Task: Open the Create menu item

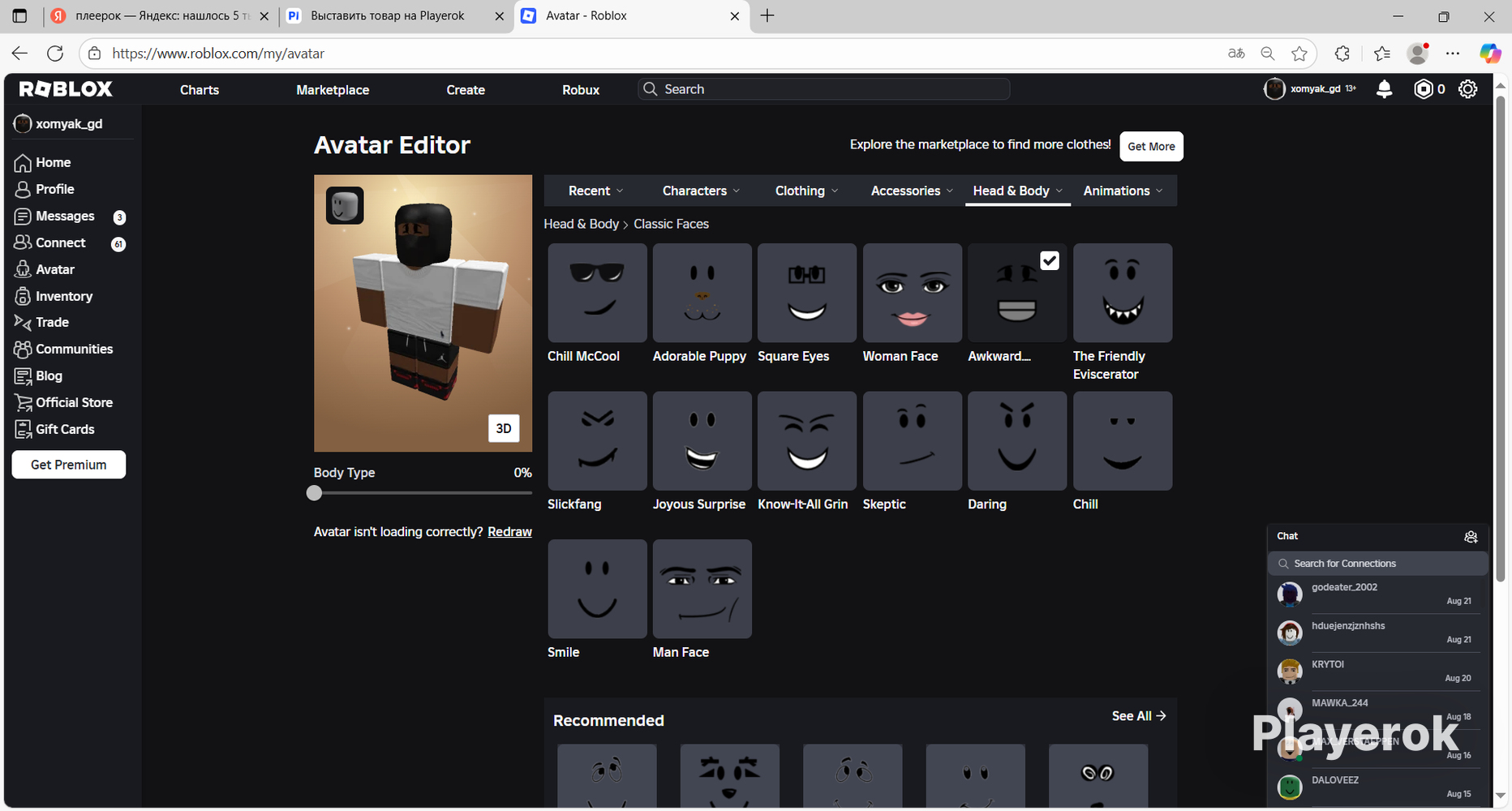Action: click(x=466, y=90)
